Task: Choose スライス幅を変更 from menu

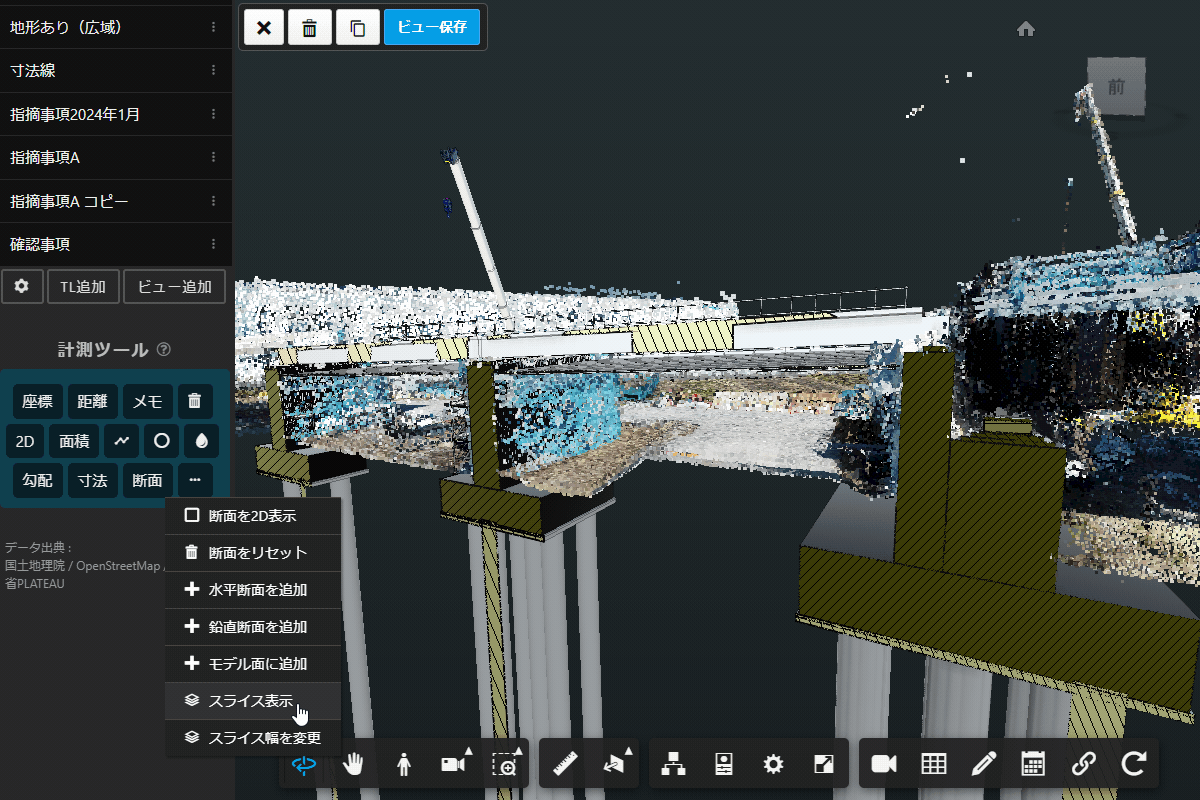Action: click(x=253, y=738)
